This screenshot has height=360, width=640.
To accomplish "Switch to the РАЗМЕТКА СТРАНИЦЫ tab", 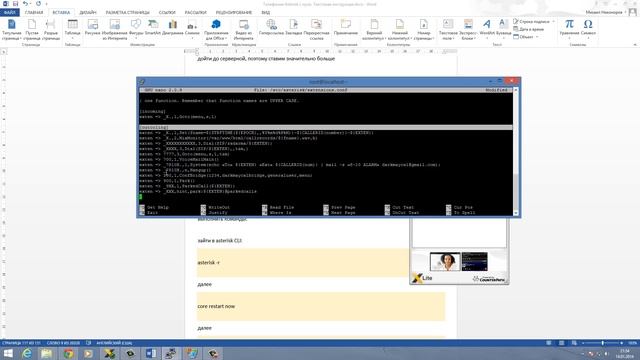I will 128,13.
